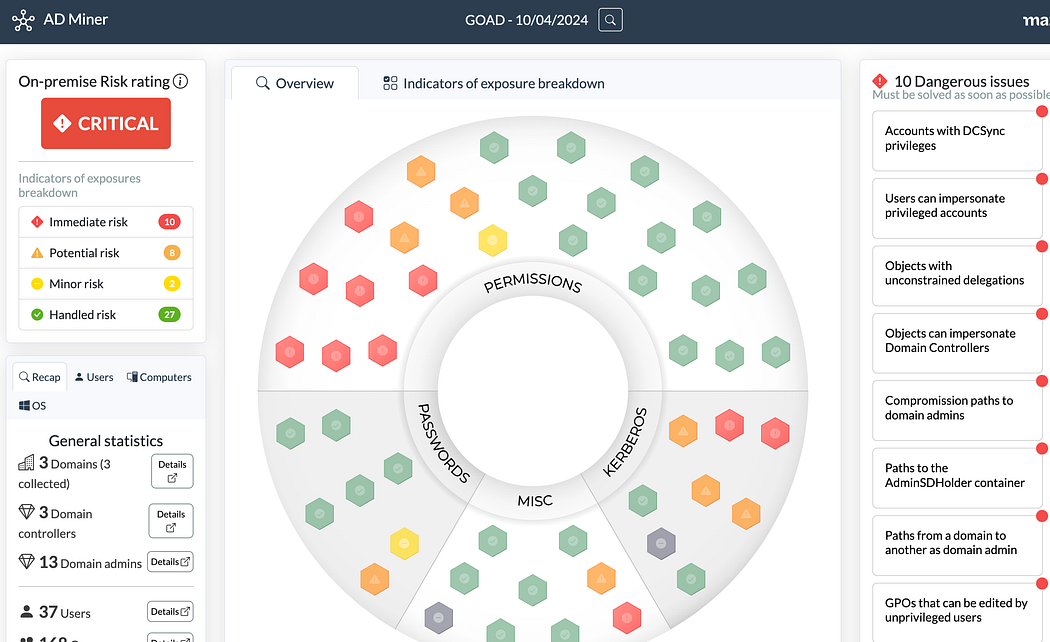This screenshot has width=1050, height=642.
Task: Switch to the Users tab
Action: pos(94,377)
